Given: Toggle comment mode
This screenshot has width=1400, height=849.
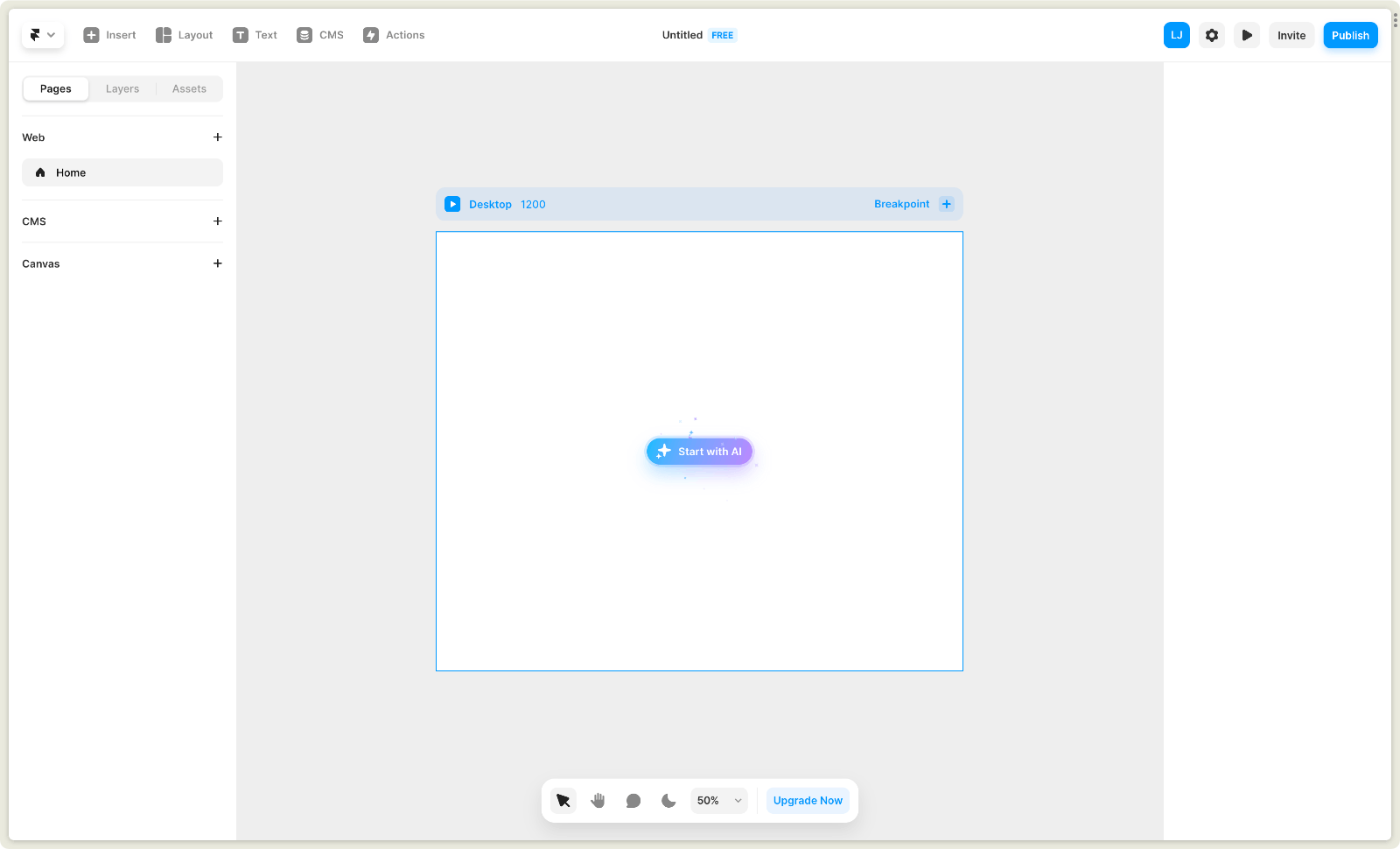Looking at the screenshot, I should point(633,800).
